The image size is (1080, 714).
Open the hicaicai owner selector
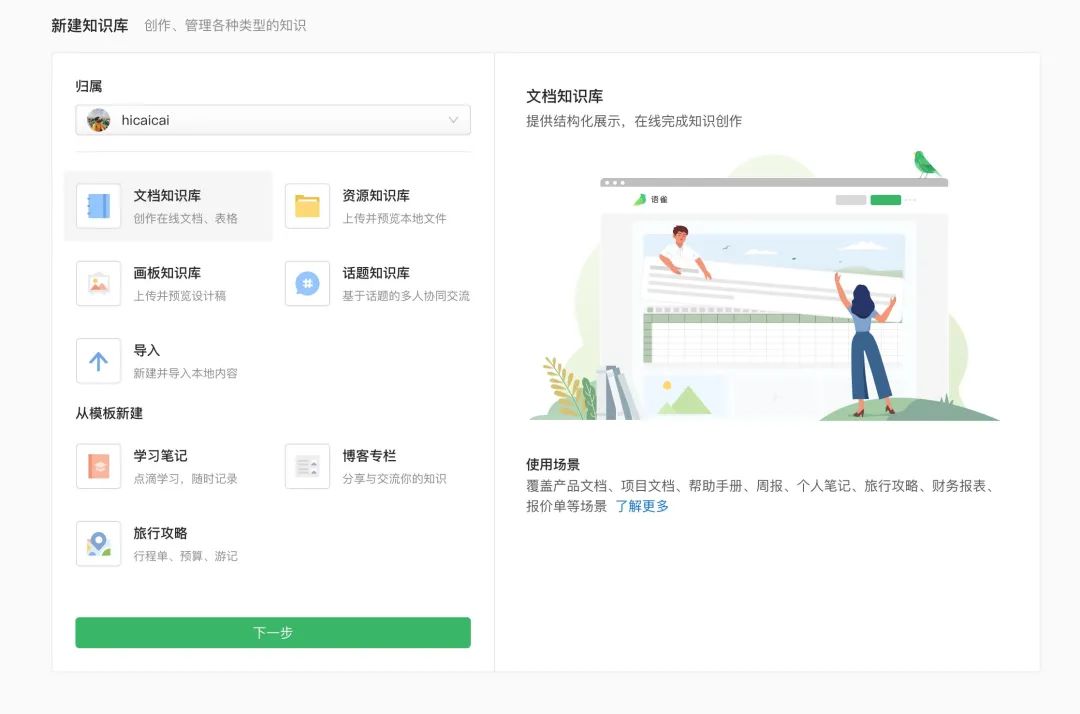pos(273,120)
